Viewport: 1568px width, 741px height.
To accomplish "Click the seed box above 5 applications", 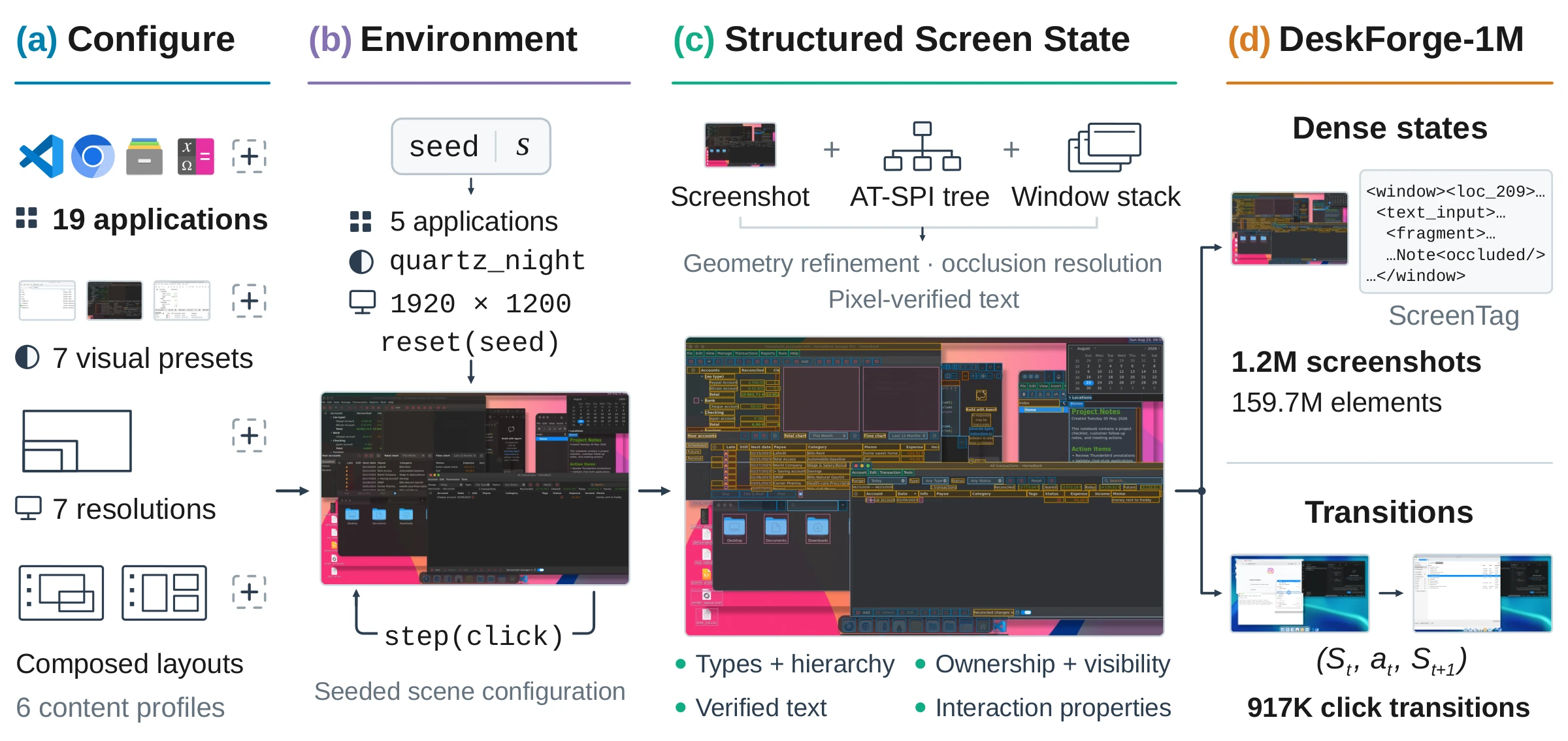I will [471, 146].
